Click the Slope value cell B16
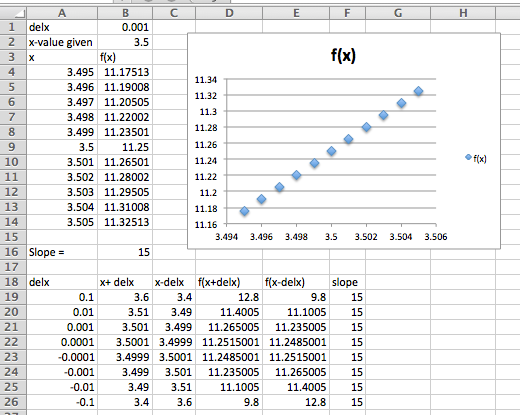The height and width of the screenshot is (415, 520). pos(125,252)
